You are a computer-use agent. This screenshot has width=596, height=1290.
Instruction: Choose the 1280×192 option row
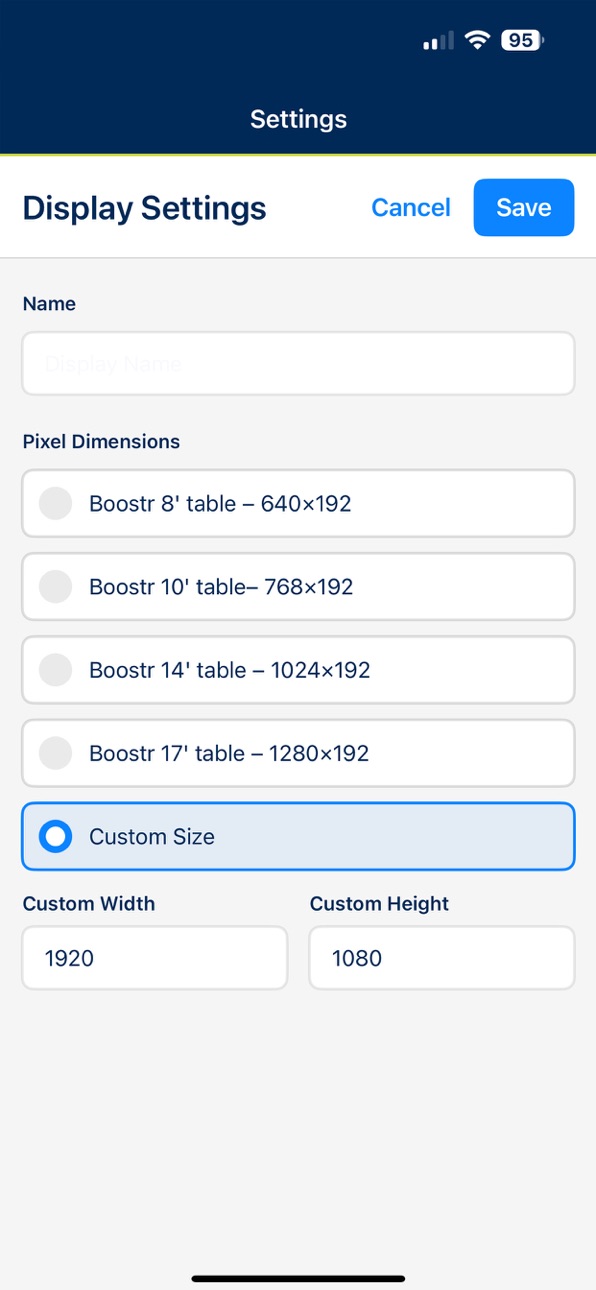coord(298,753)
